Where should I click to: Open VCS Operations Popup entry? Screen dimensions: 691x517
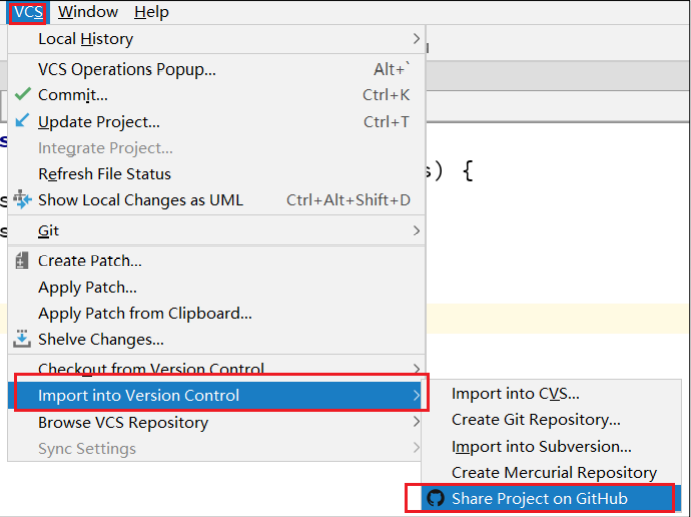tap(127, 69)
